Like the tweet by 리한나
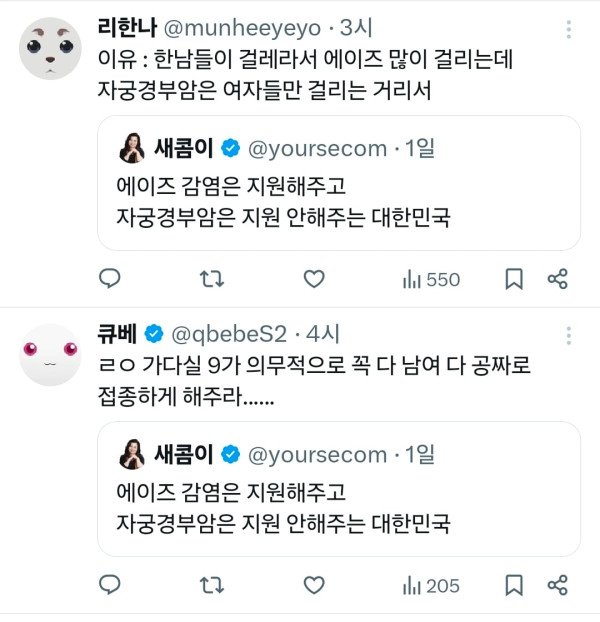The image size is (600, 622). coord(314,279)
